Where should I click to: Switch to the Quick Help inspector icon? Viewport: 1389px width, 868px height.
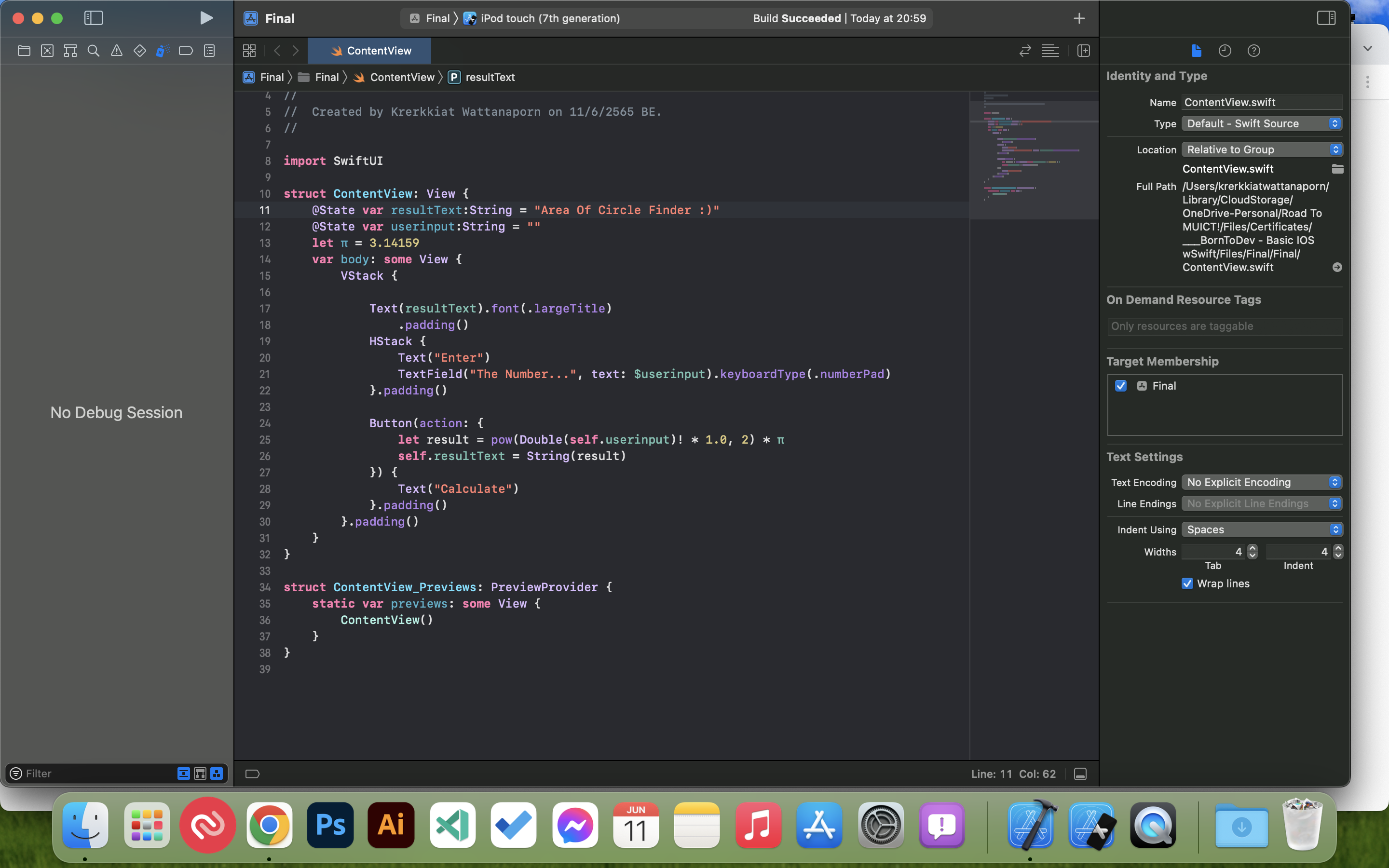point(1253,51)
